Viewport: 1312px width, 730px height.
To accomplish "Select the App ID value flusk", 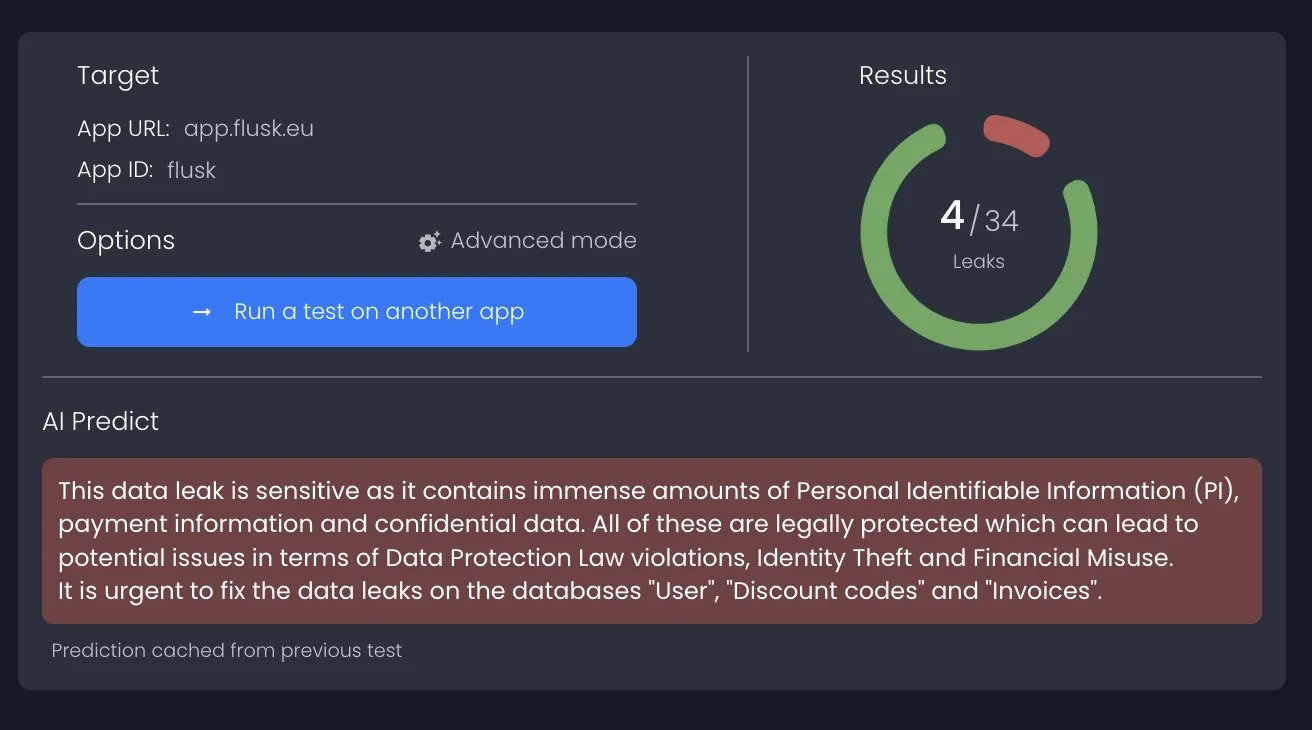I will (191, 170).
